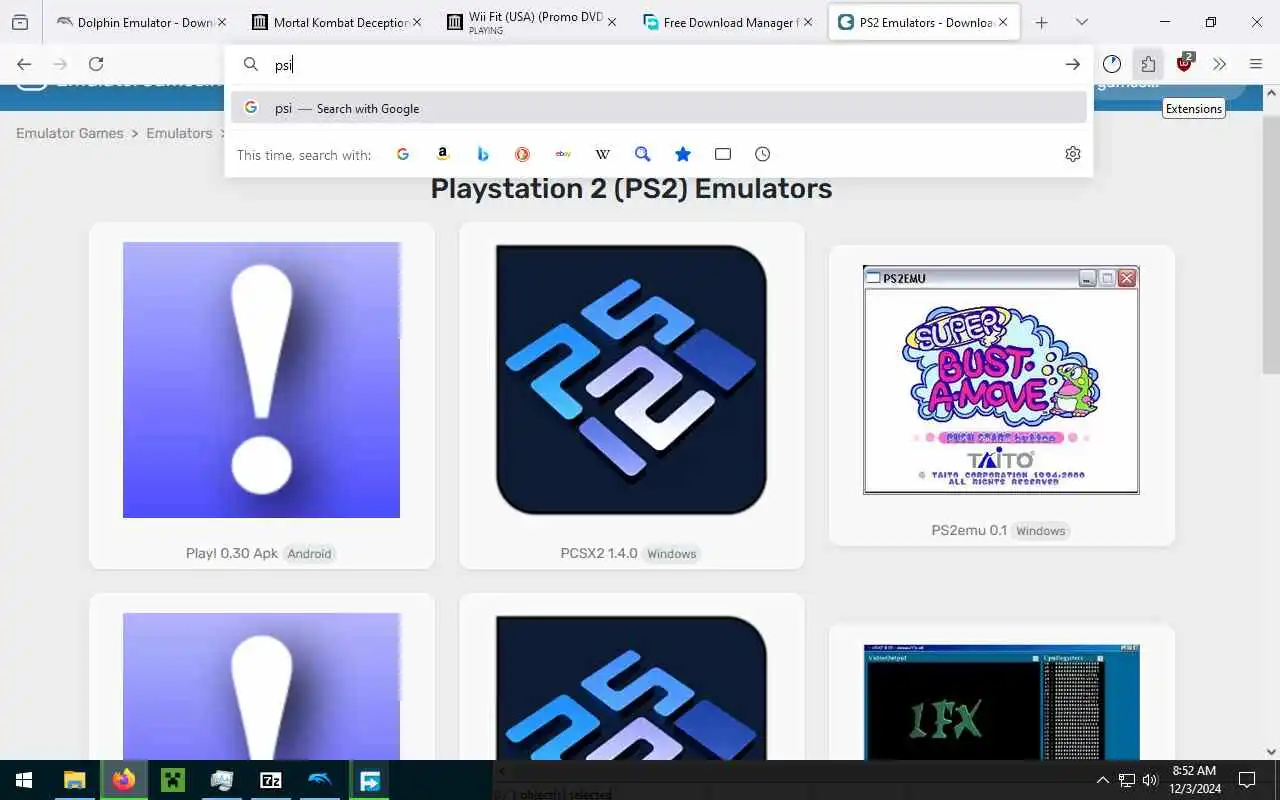Open Emulators breadcrumb link

179,133
